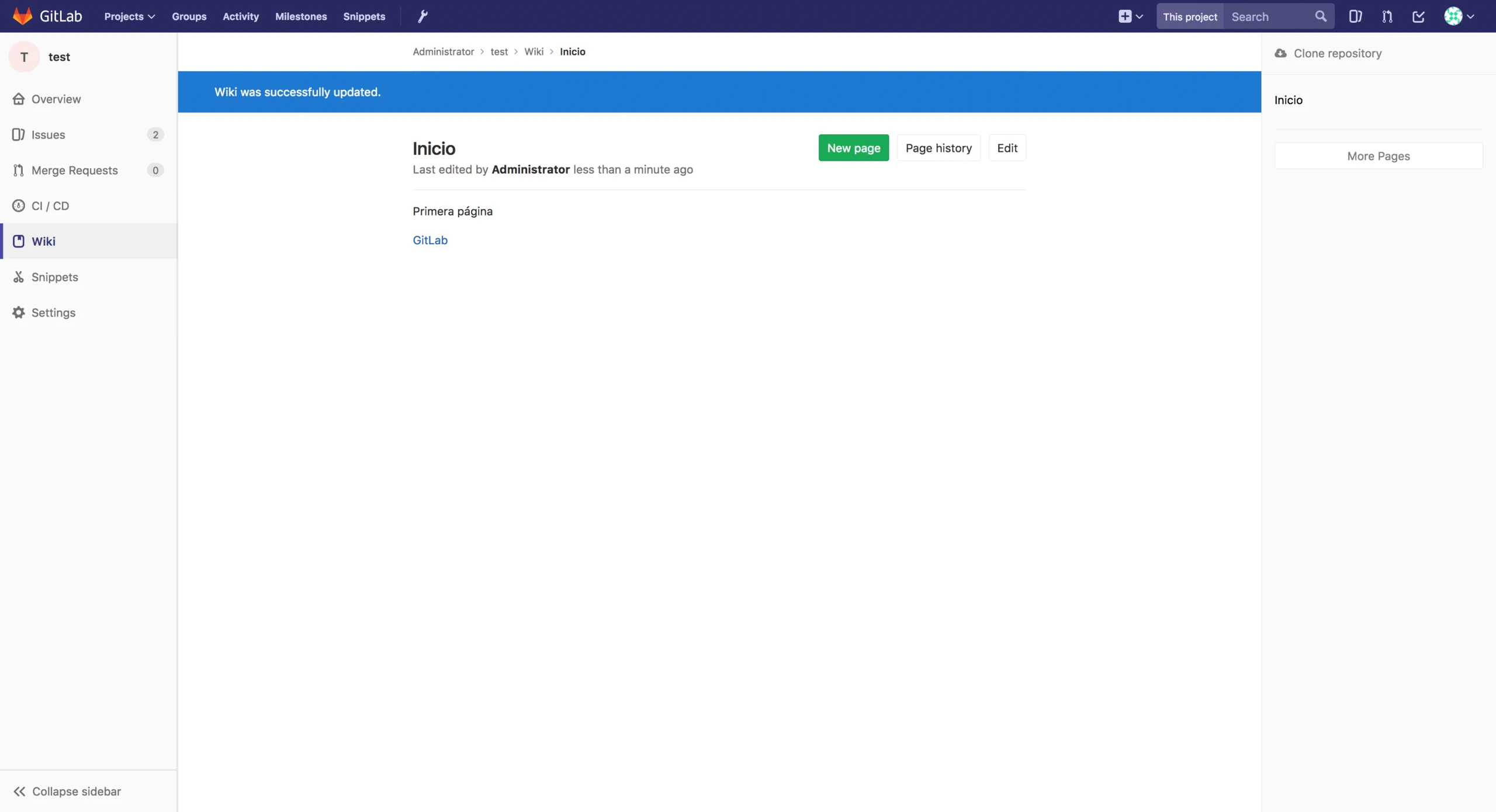The width and height of the screenshot is (1496, 812).
Task: Open issues icon in top navbar
Action: coord(1355,16)
